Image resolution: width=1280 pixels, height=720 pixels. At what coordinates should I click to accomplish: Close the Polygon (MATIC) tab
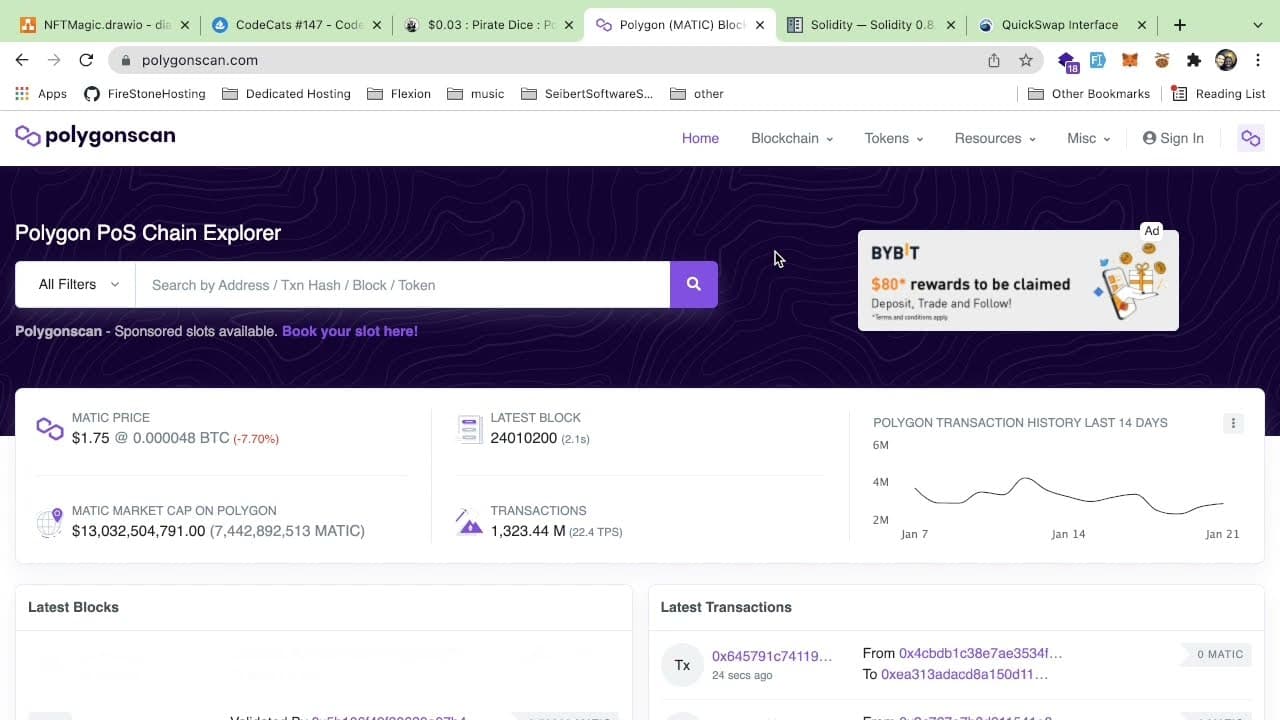760,25
